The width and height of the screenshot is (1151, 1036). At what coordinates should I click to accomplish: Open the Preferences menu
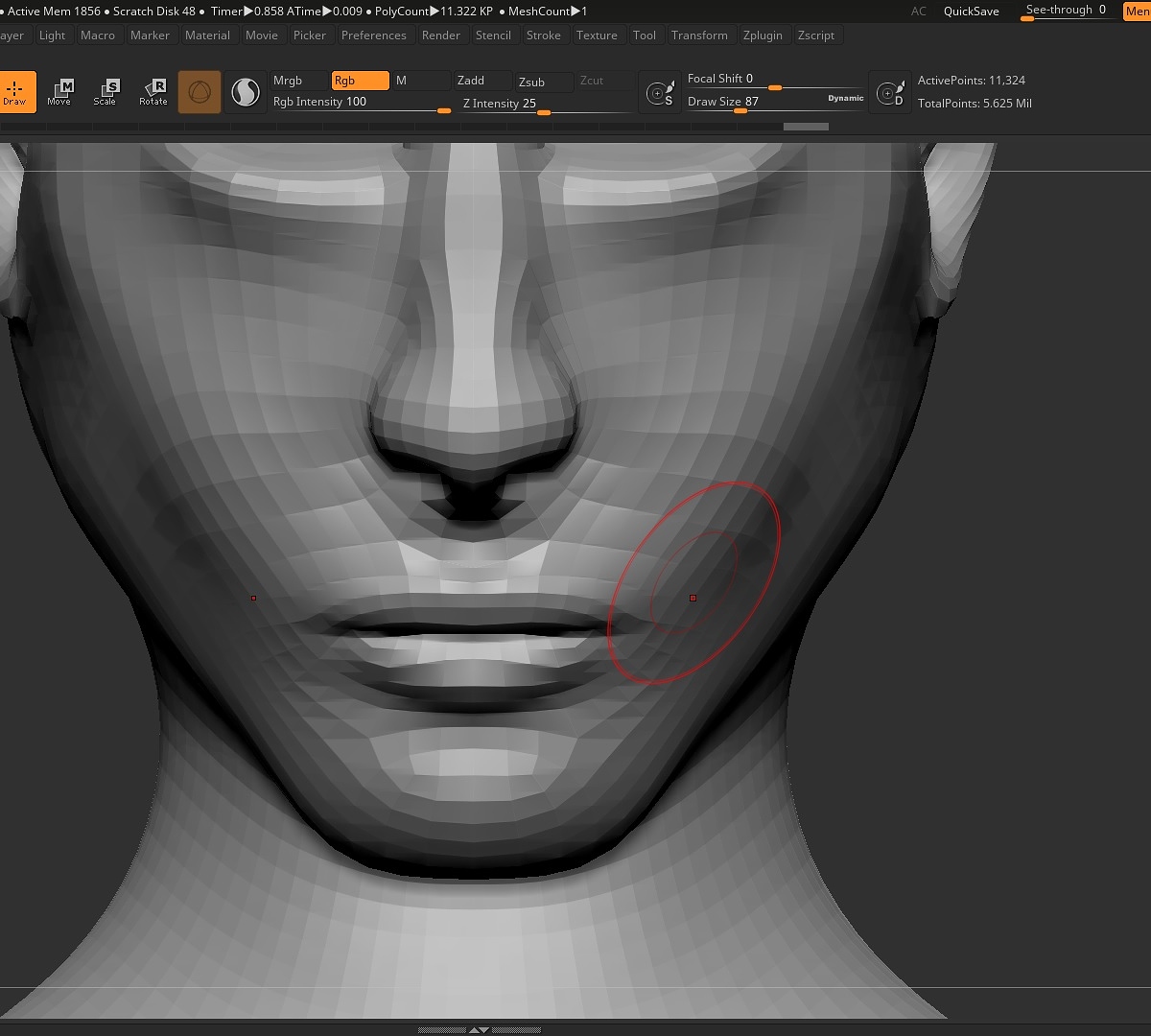[x=373, y=35]
